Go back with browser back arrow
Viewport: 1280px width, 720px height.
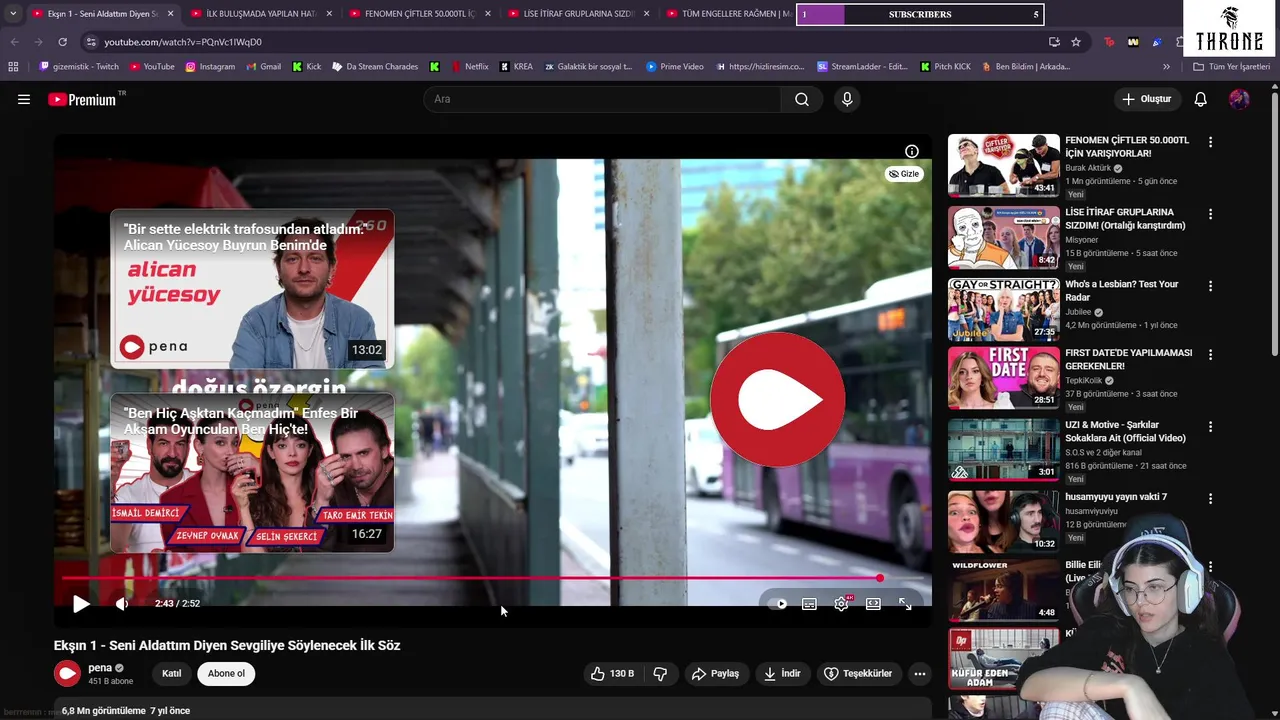14,42
